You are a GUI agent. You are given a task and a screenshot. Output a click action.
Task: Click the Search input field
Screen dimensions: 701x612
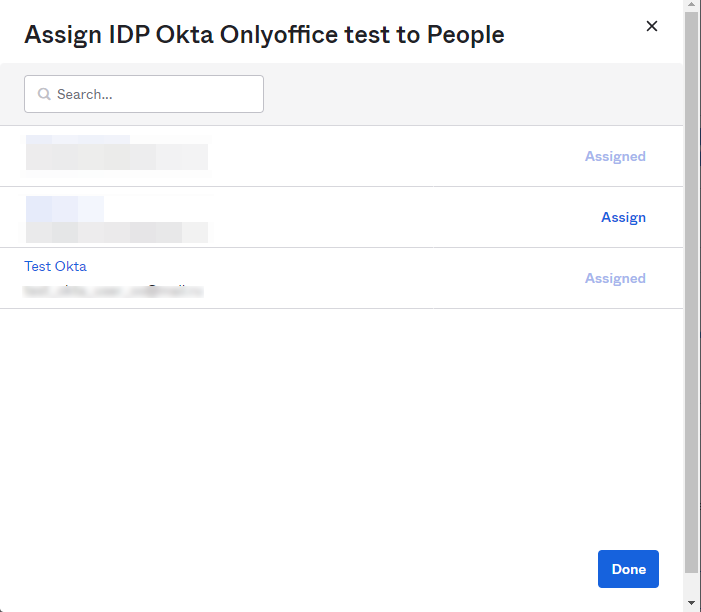click(x=144, y=94)
